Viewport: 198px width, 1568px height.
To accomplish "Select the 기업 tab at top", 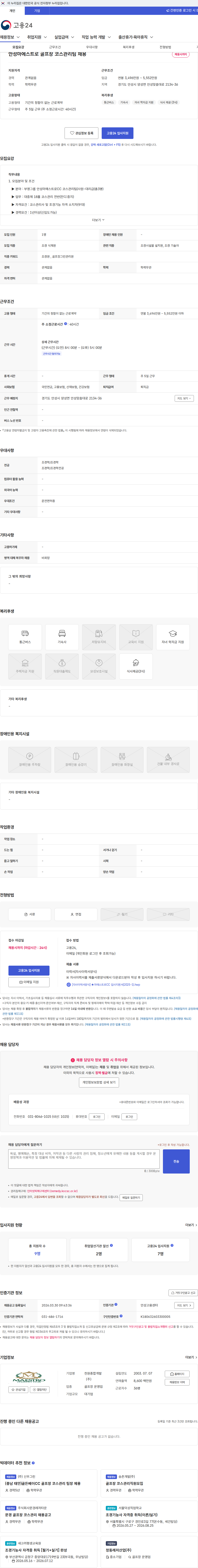I will [x=37, y=10].
